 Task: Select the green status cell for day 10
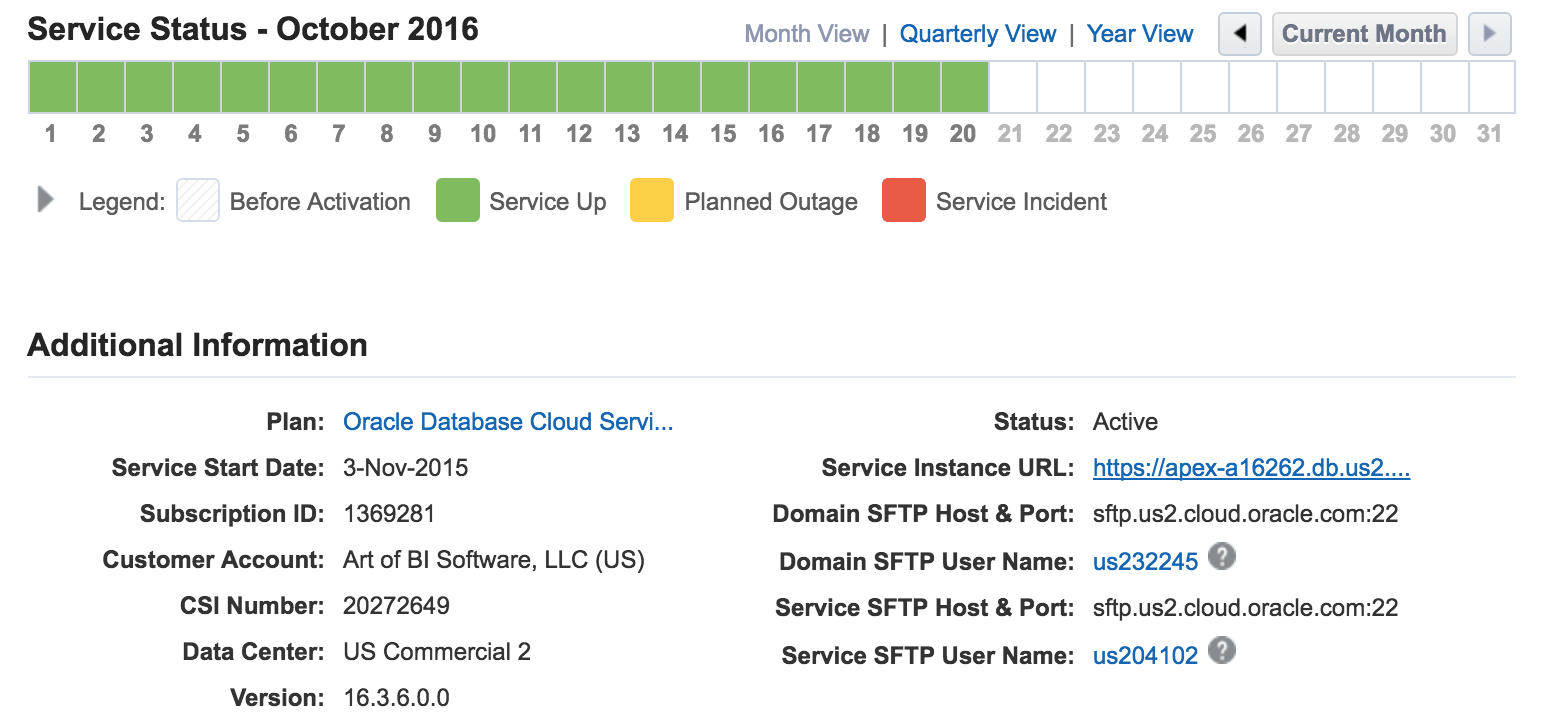[485, 87]
